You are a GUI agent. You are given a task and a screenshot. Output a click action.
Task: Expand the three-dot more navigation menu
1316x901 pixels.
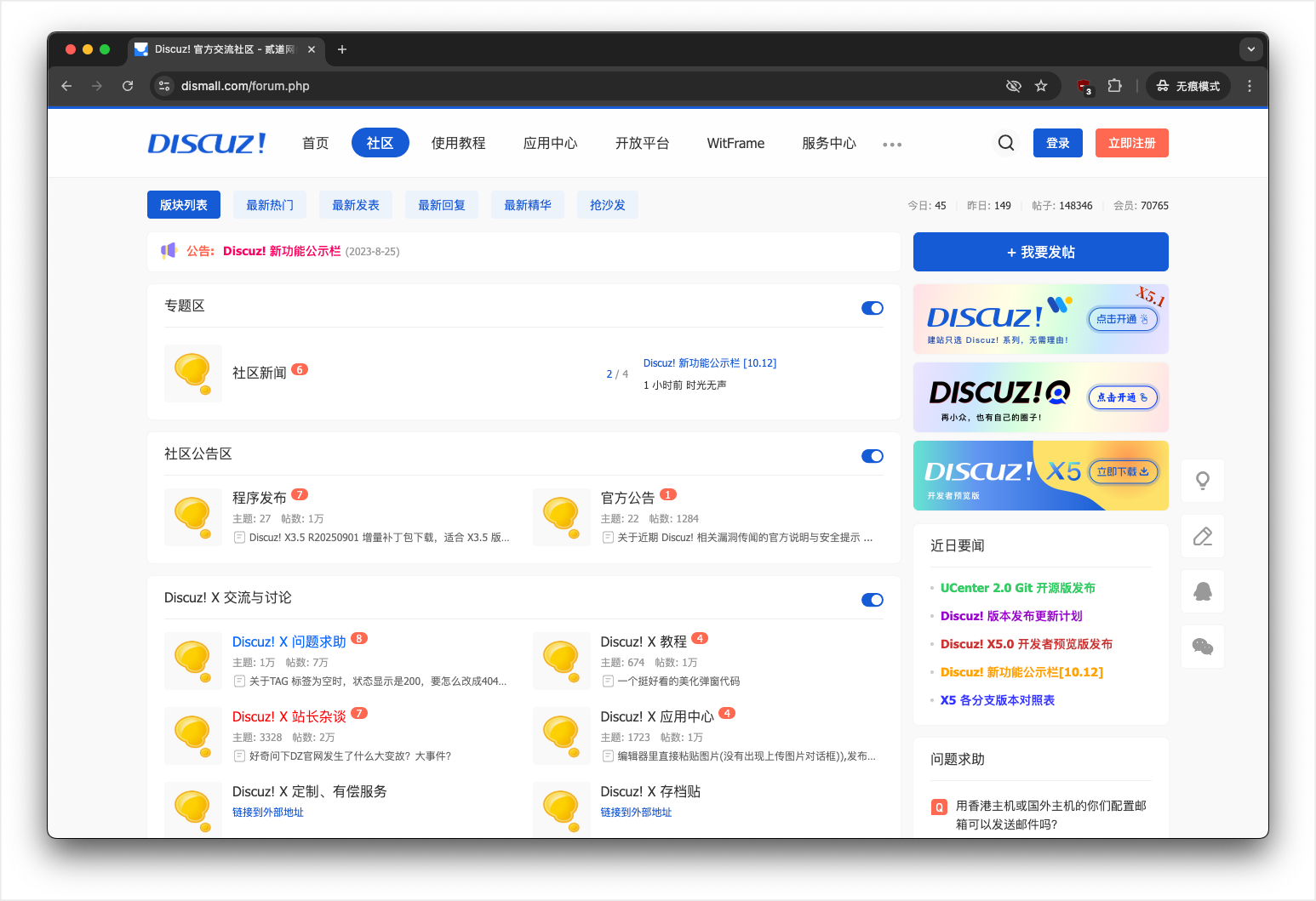[892, 145]
